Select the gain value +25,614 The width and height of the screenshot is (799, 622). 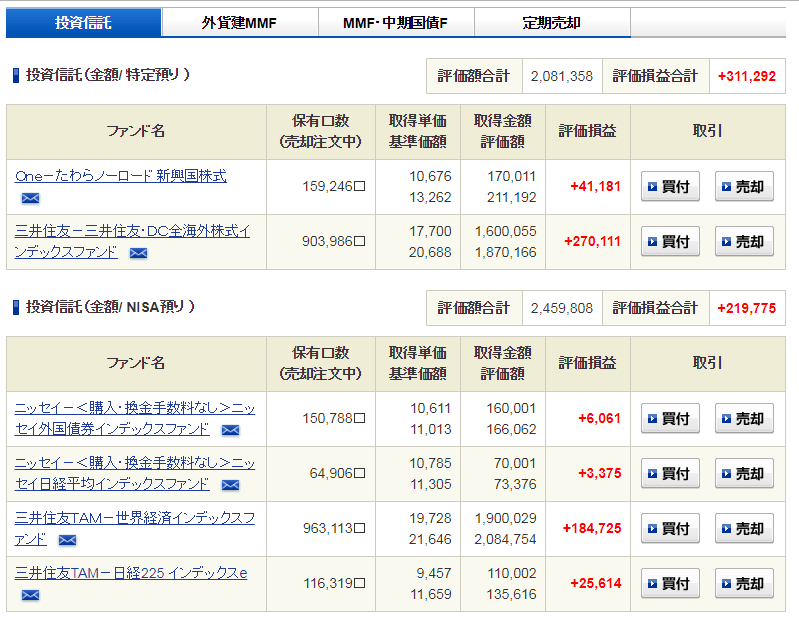tap(596, 584)
